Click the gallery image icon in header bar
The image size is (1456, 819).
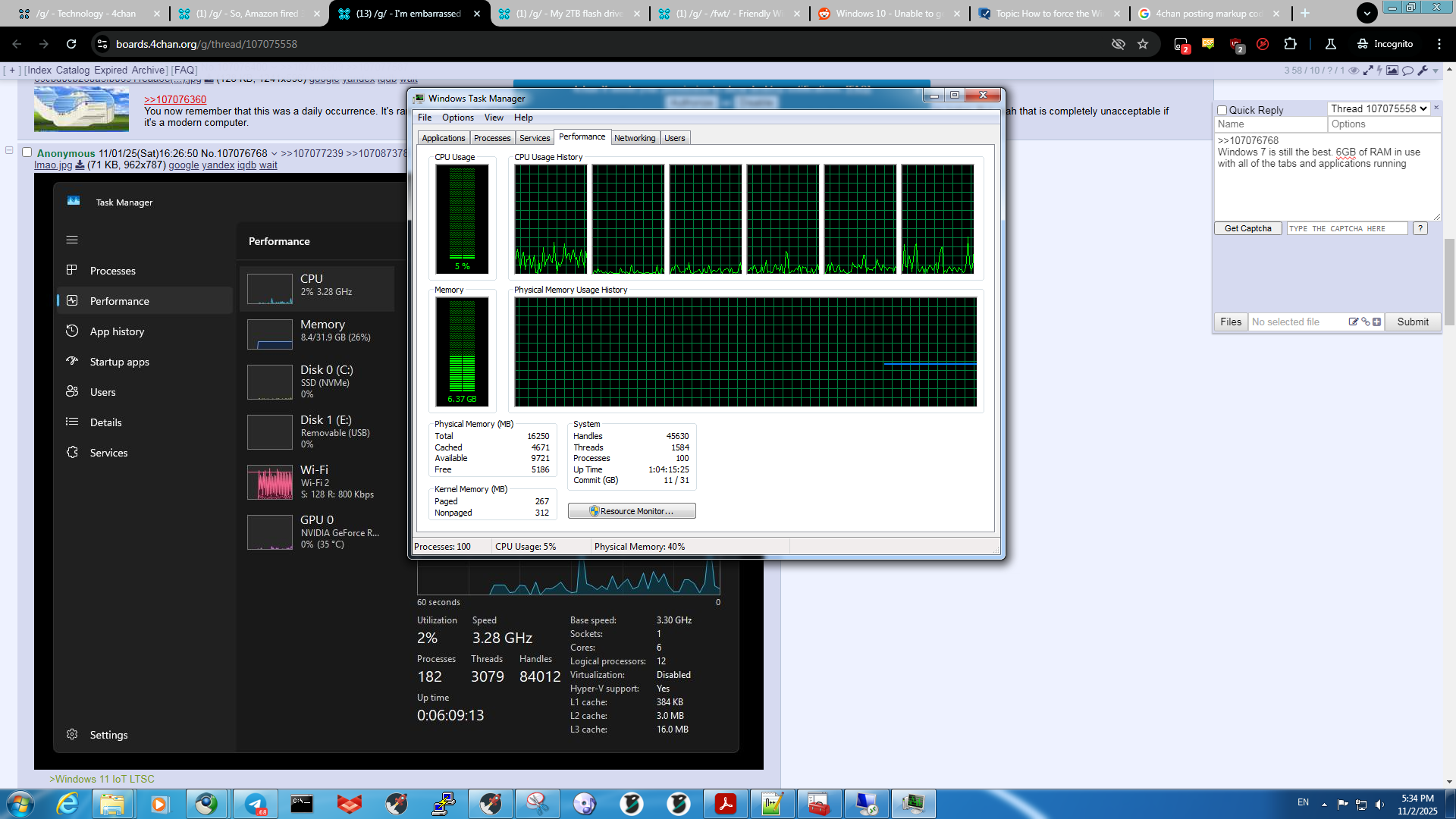pyautogui.click(x=1392, y=71)
